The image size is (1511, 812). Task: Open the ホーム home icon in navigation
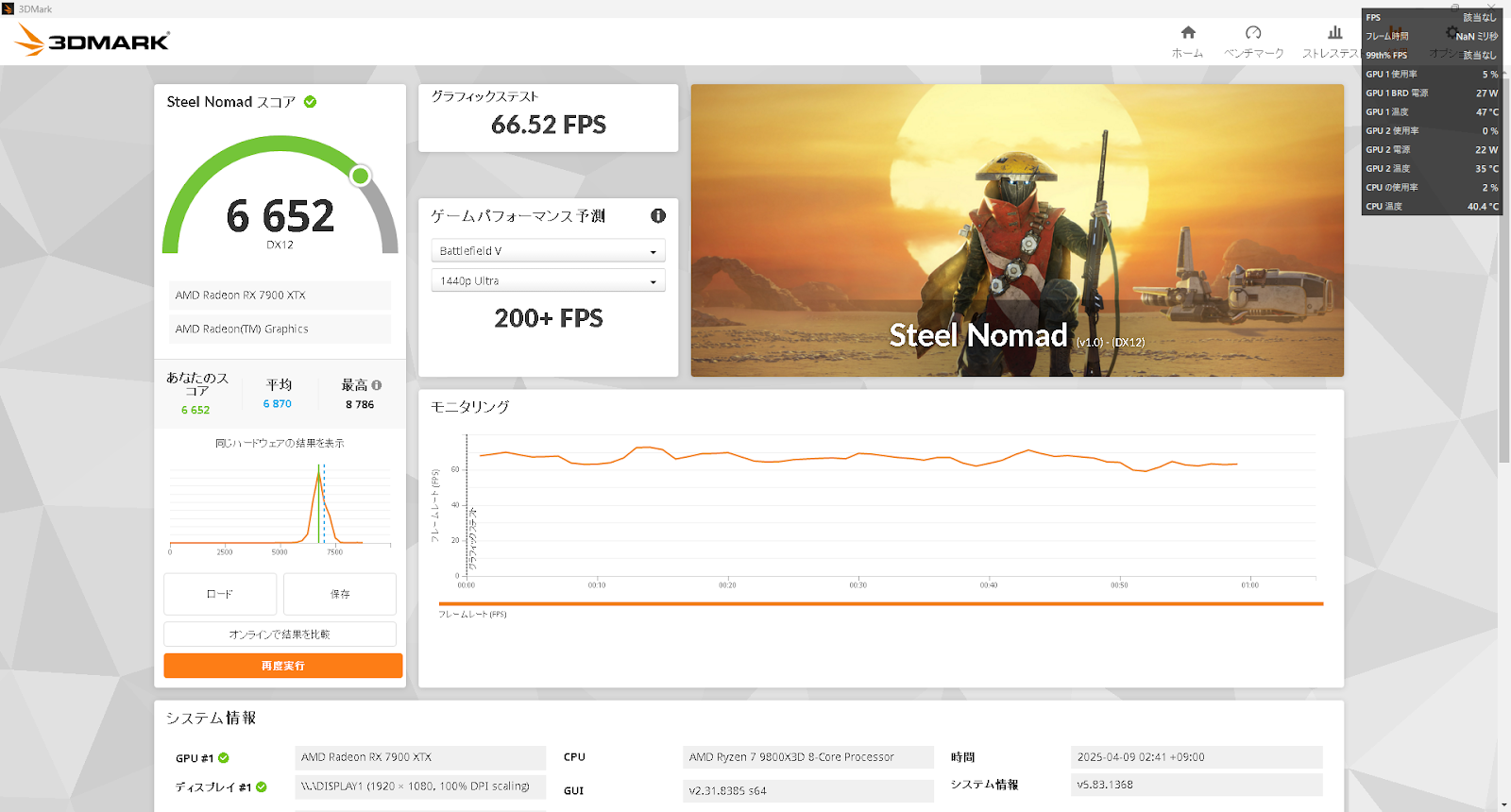coord(1188,33)
